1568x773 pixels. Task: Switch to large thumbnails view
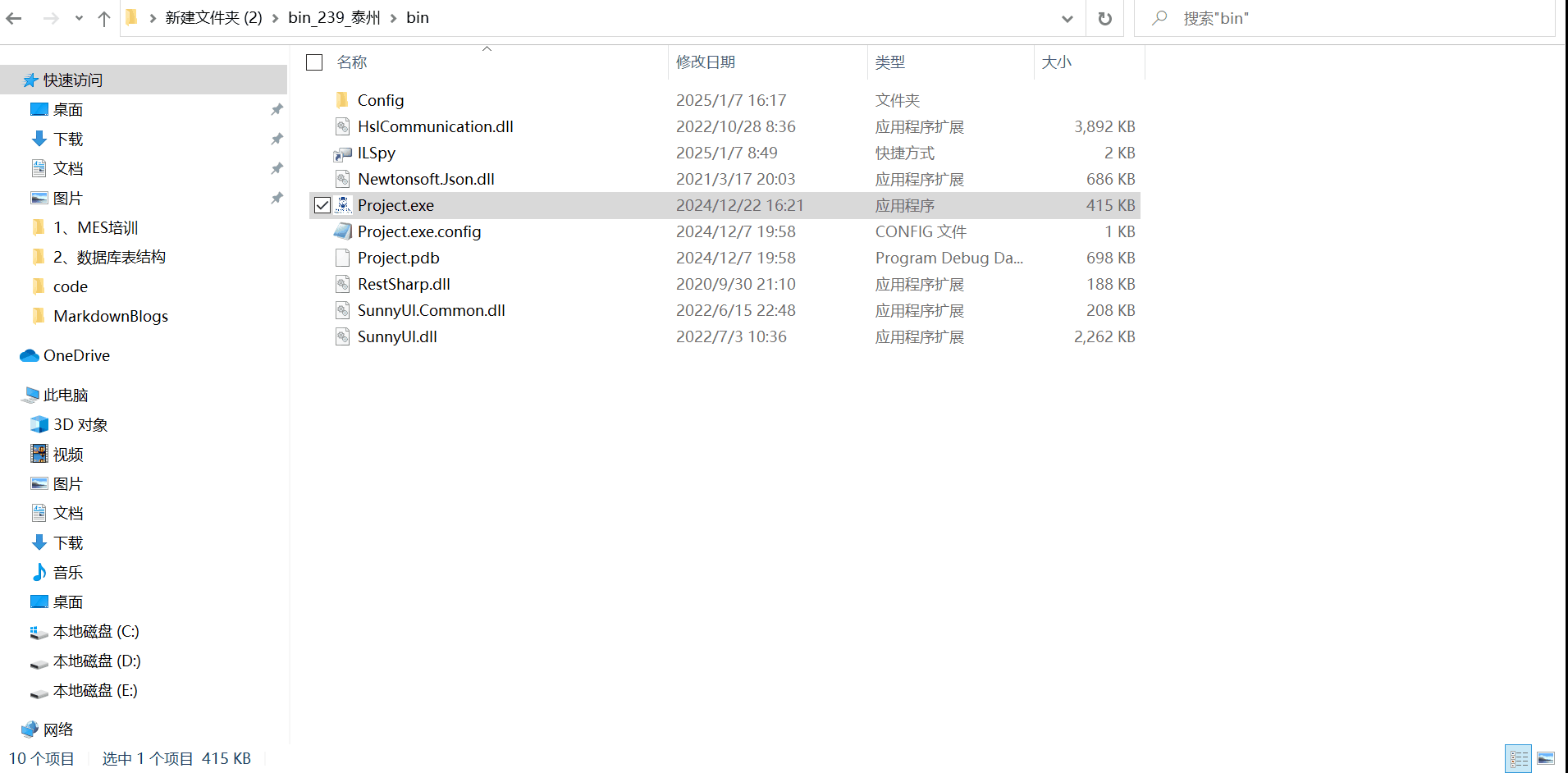pyautogui.click(x=1546, y=758)
